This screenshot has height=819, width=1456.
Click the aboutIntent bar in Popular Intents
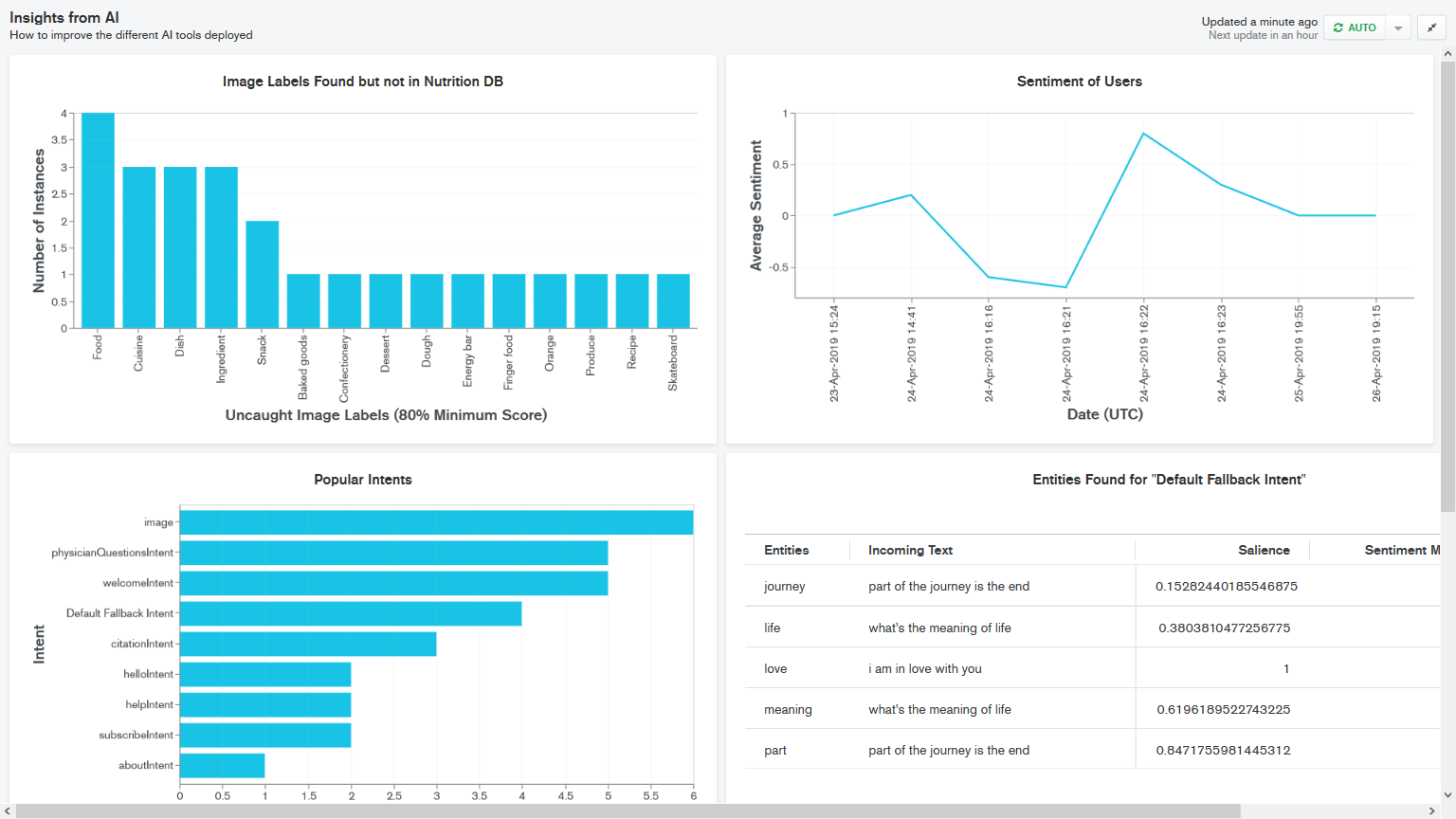point(222,765)
